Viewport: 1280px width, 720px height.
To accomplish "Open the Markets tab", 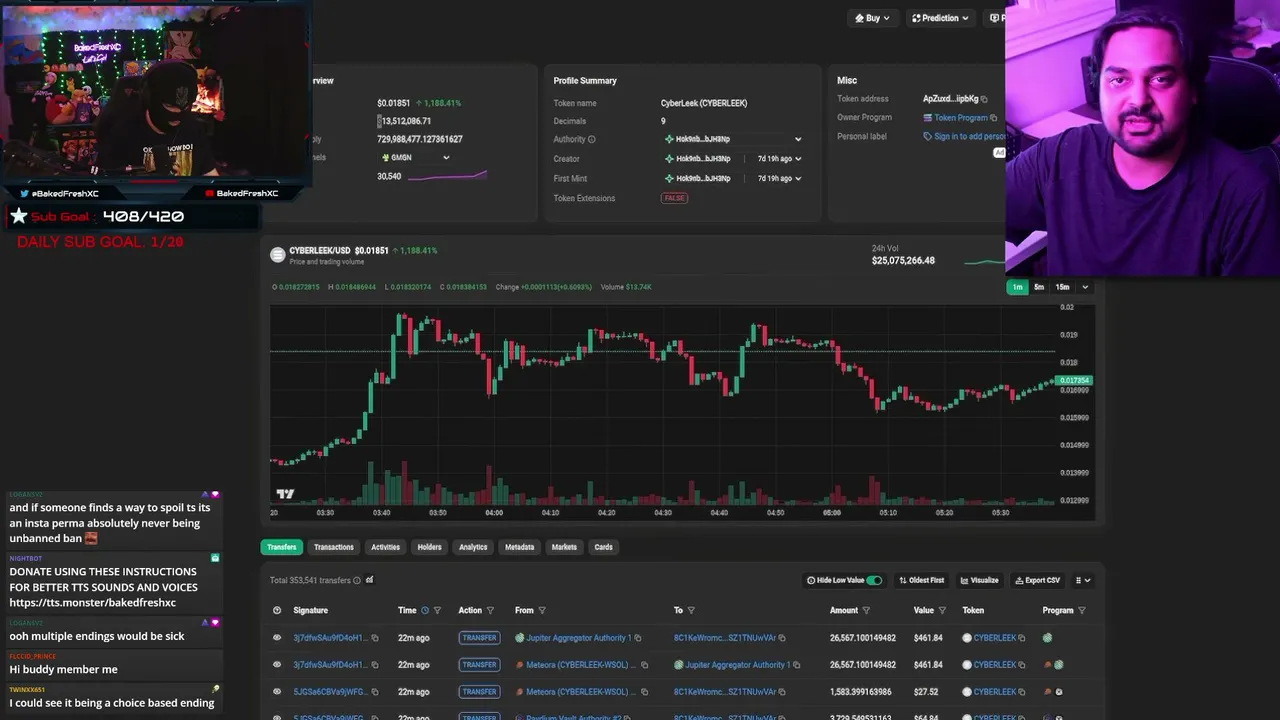I will click(564, 547).
